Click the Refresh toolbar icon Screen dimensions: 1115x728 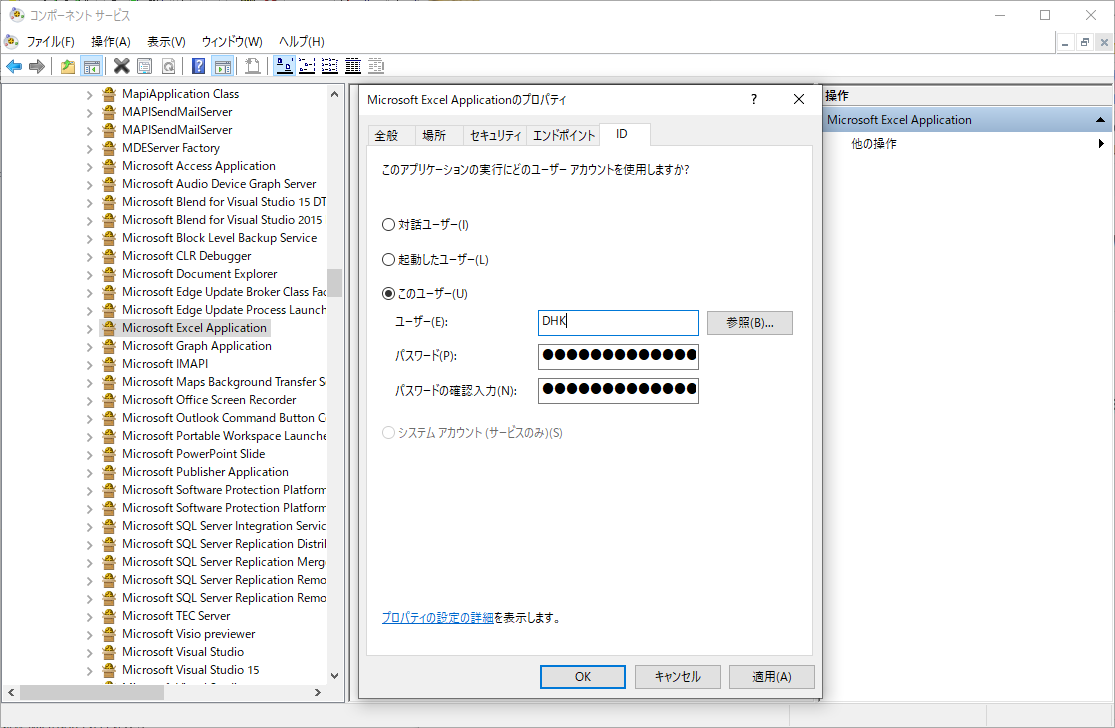pyautogui.click(x=166, y=66)
